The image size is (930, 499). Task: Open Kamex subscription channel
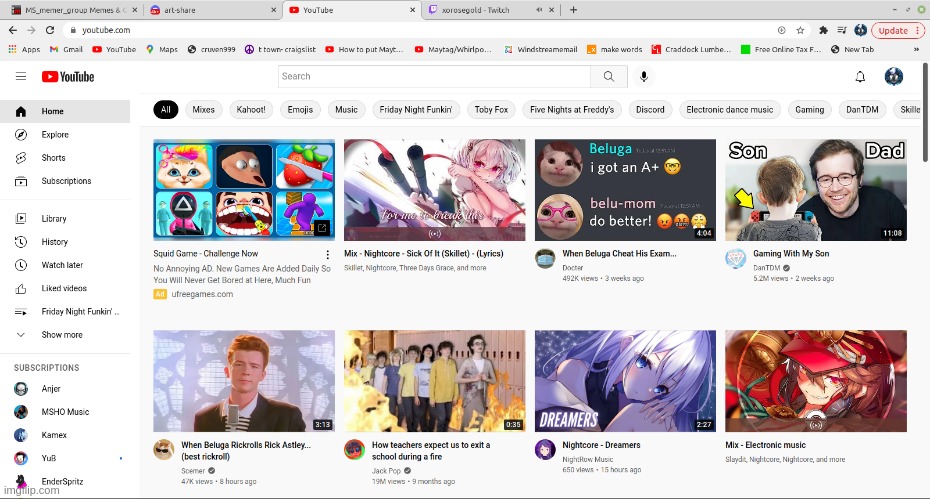(65, 435)
